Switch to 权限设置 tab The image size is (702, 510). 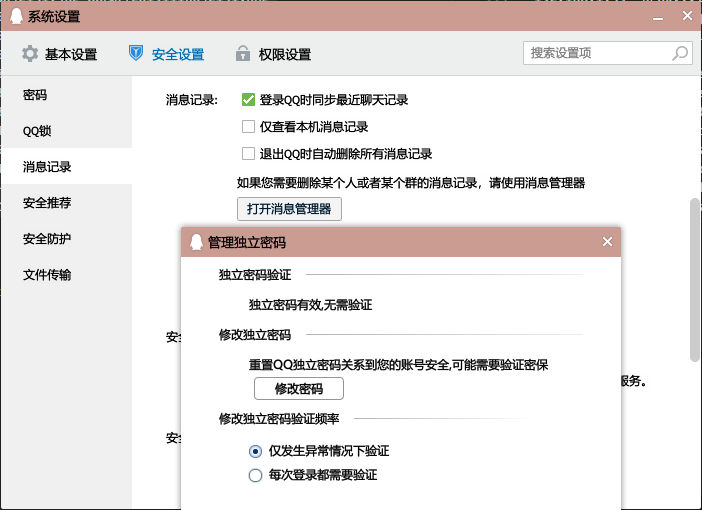[273, 54]
